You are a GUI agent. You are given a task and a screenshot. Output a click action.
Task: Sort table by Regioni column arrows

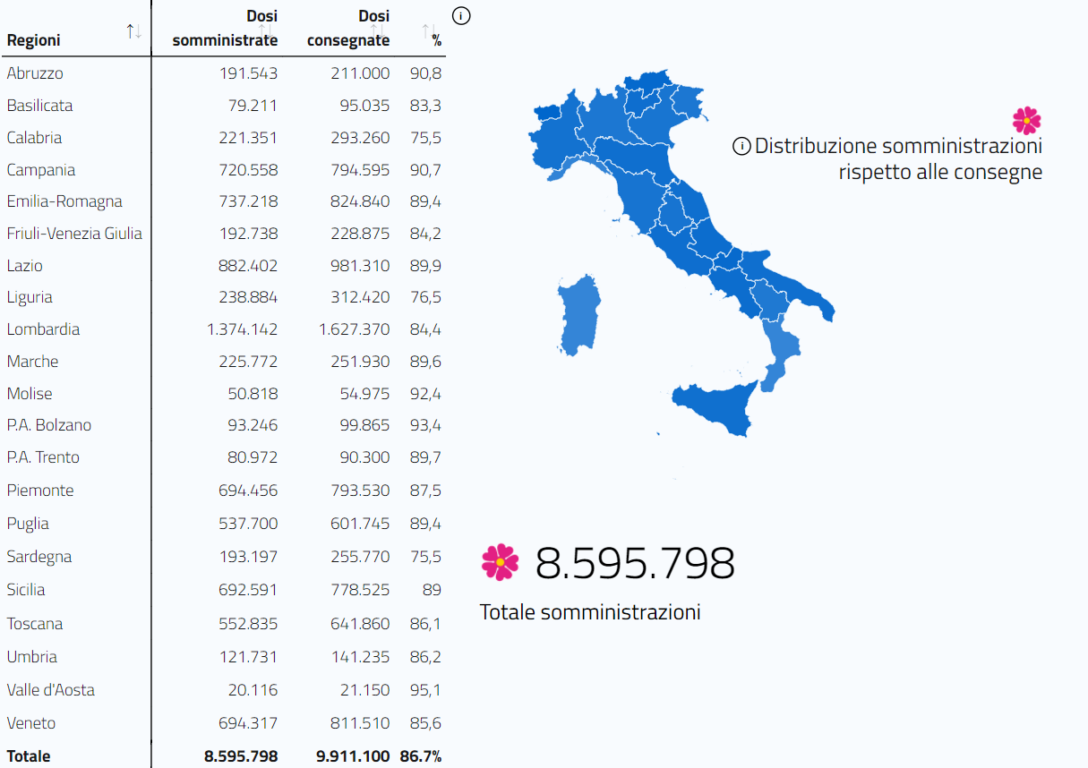click(x=134, y=32)
